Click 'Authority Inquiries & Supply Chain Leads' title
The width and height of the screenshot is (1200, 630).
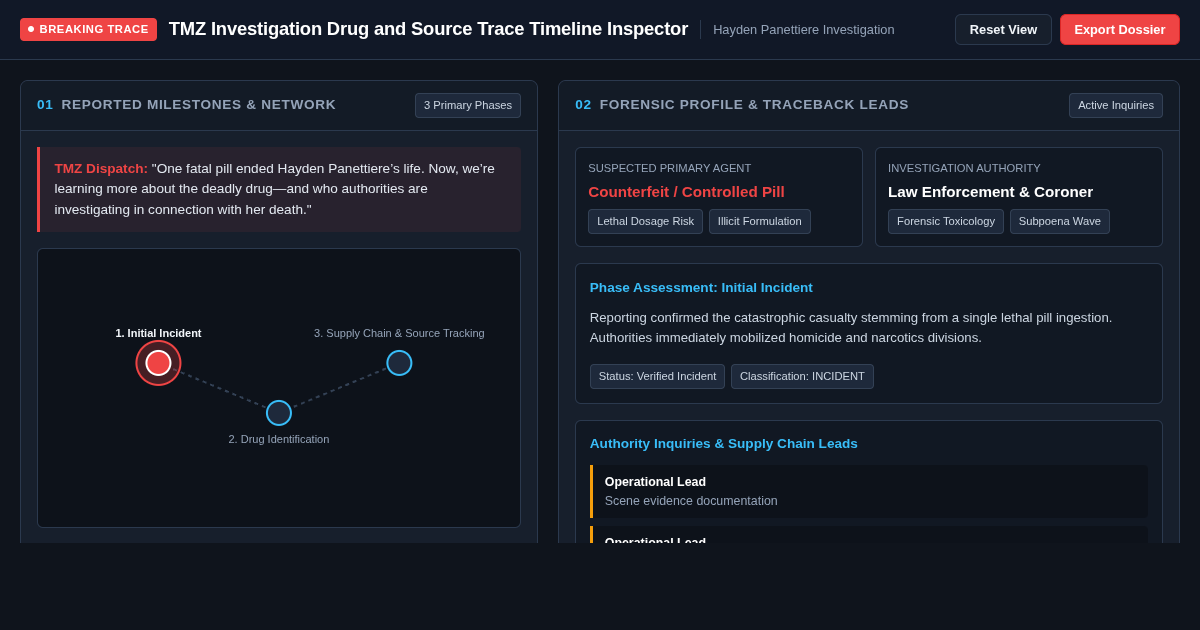point(724,443)
